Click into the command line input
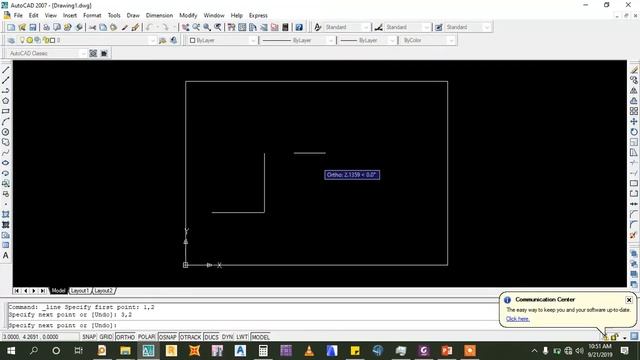 tap(253, 326)
